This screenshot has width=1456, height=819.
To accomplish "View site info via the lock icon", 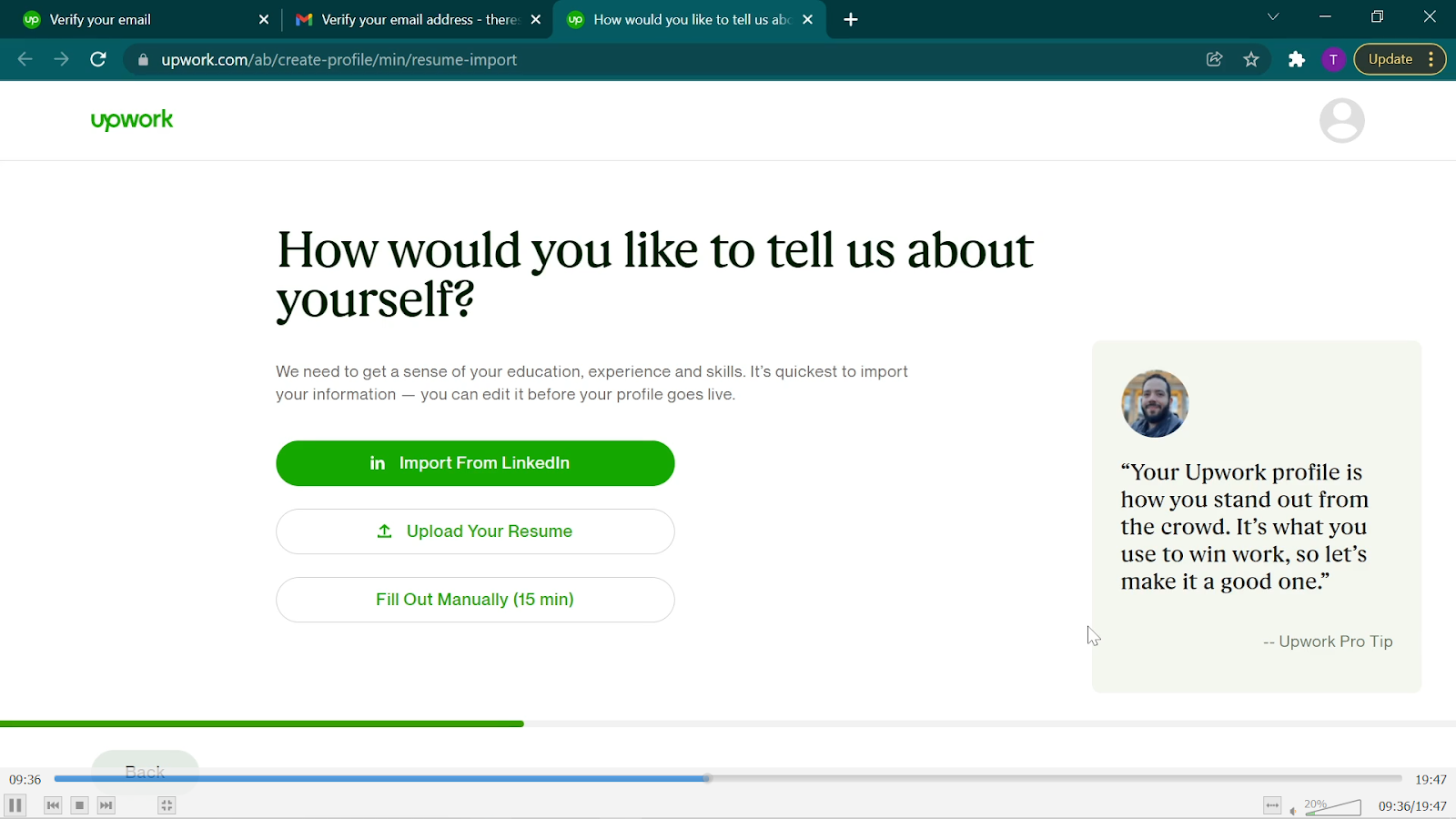I will pos(143,60).
